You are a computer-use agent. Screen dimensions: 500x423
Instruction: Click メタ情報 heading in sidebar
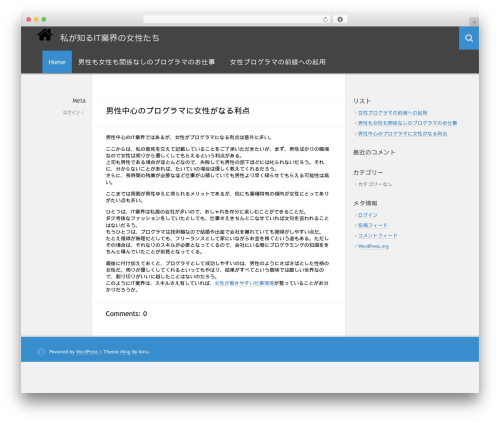(365, 203)
